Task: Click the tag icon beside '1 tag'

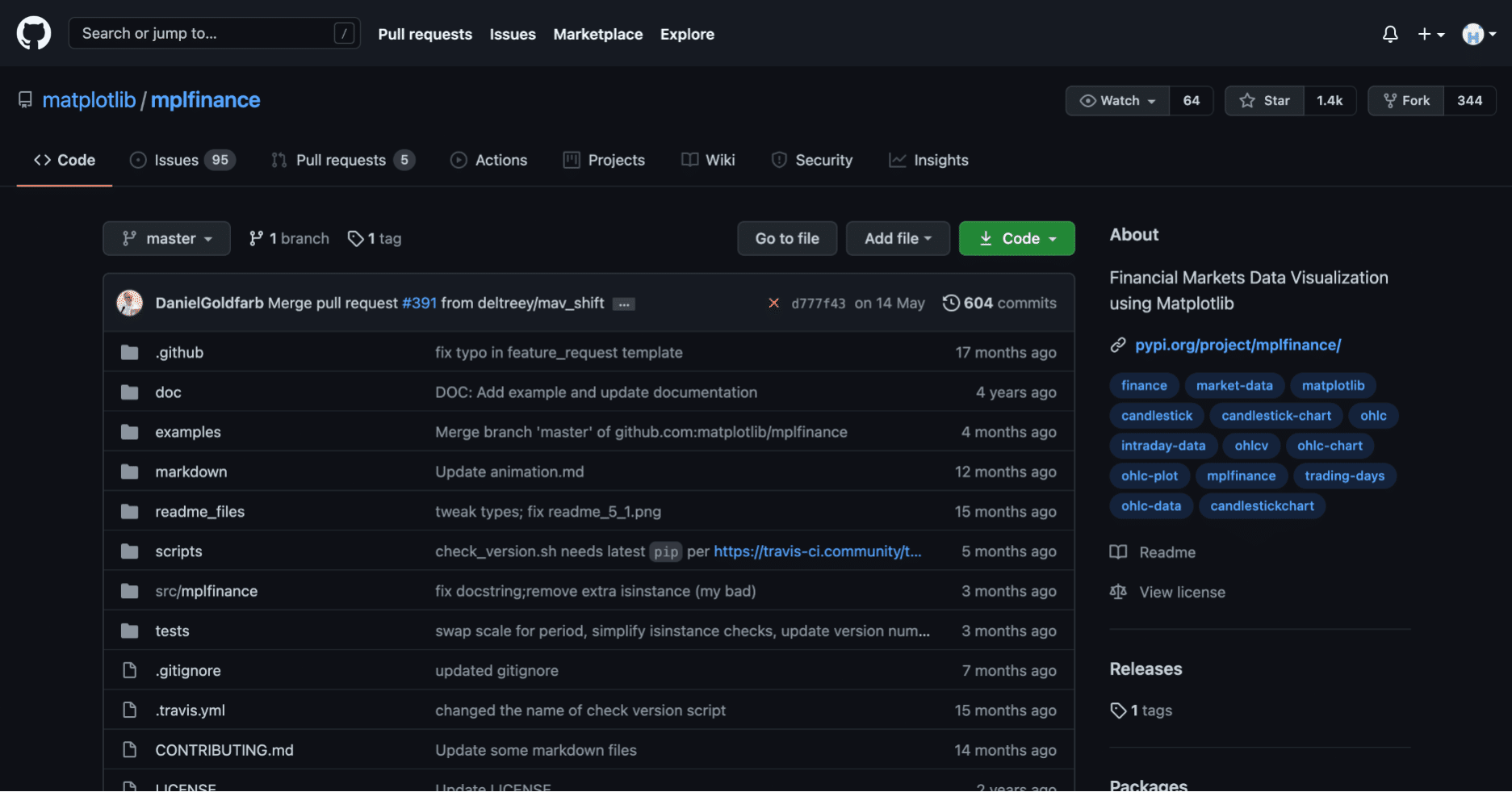Action: tap(356, 238)
